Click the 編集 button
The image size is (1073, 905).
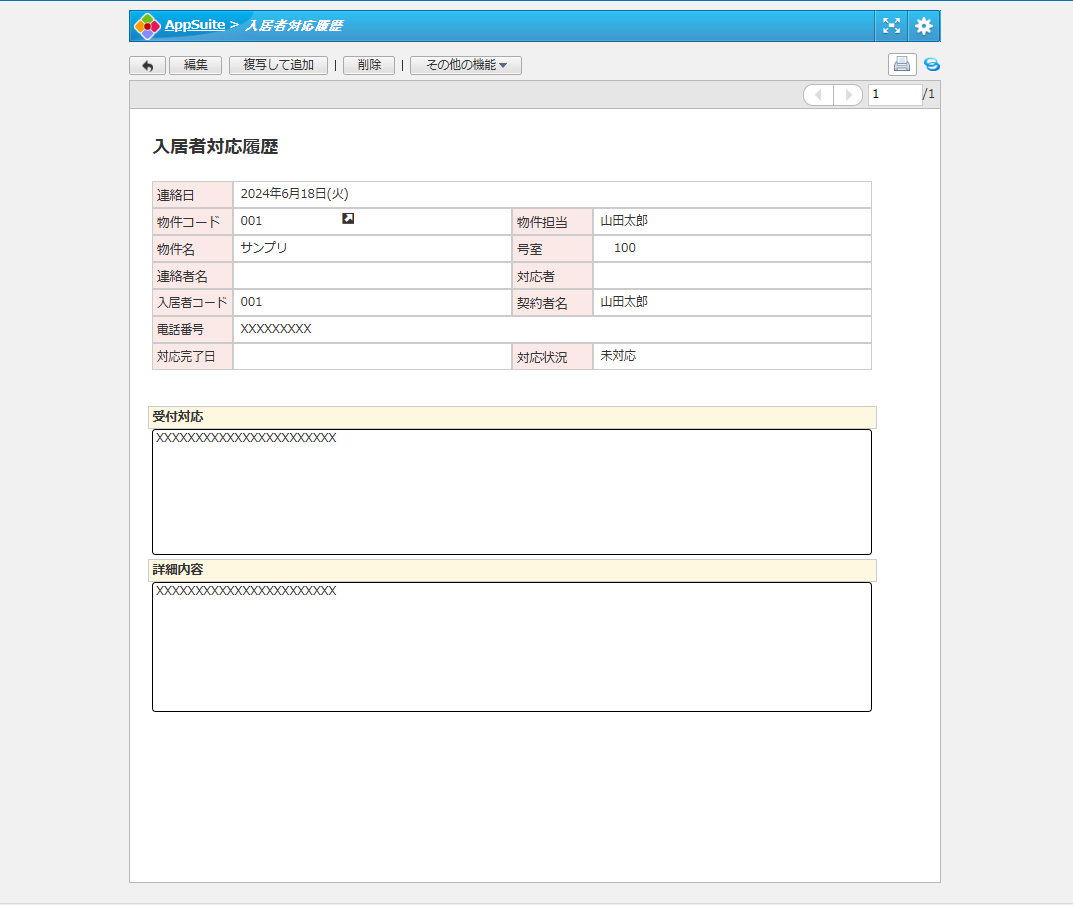coord(195,65)
